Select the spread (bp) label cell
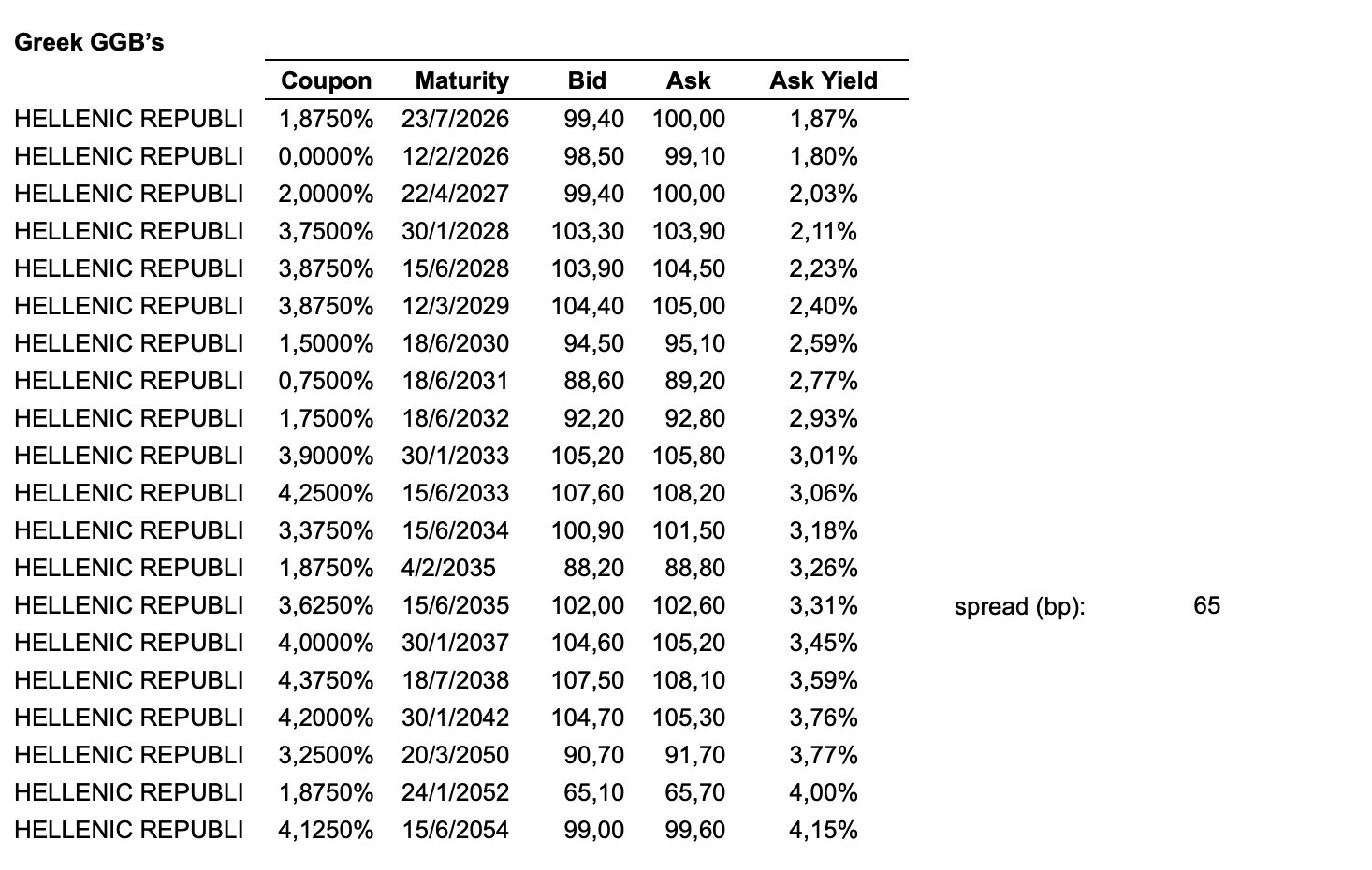The width and height of the screenshot is (1372, 870). pyautogui.click(x=1019, y=606)
